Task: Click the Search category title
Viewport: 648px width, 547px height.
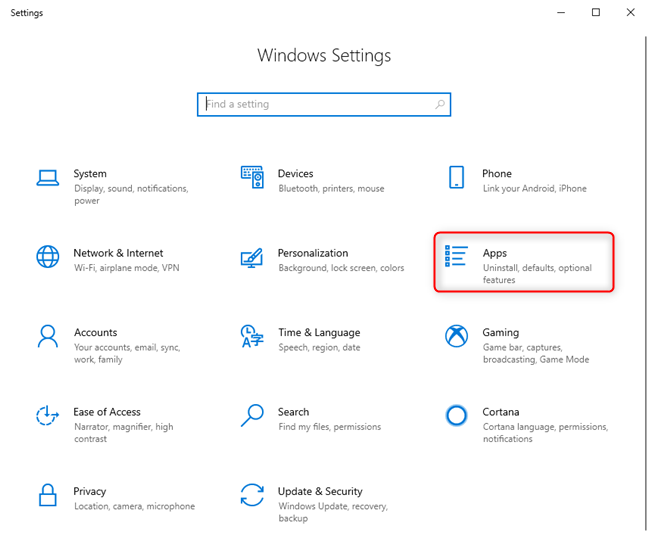Action: click(293, 412)
